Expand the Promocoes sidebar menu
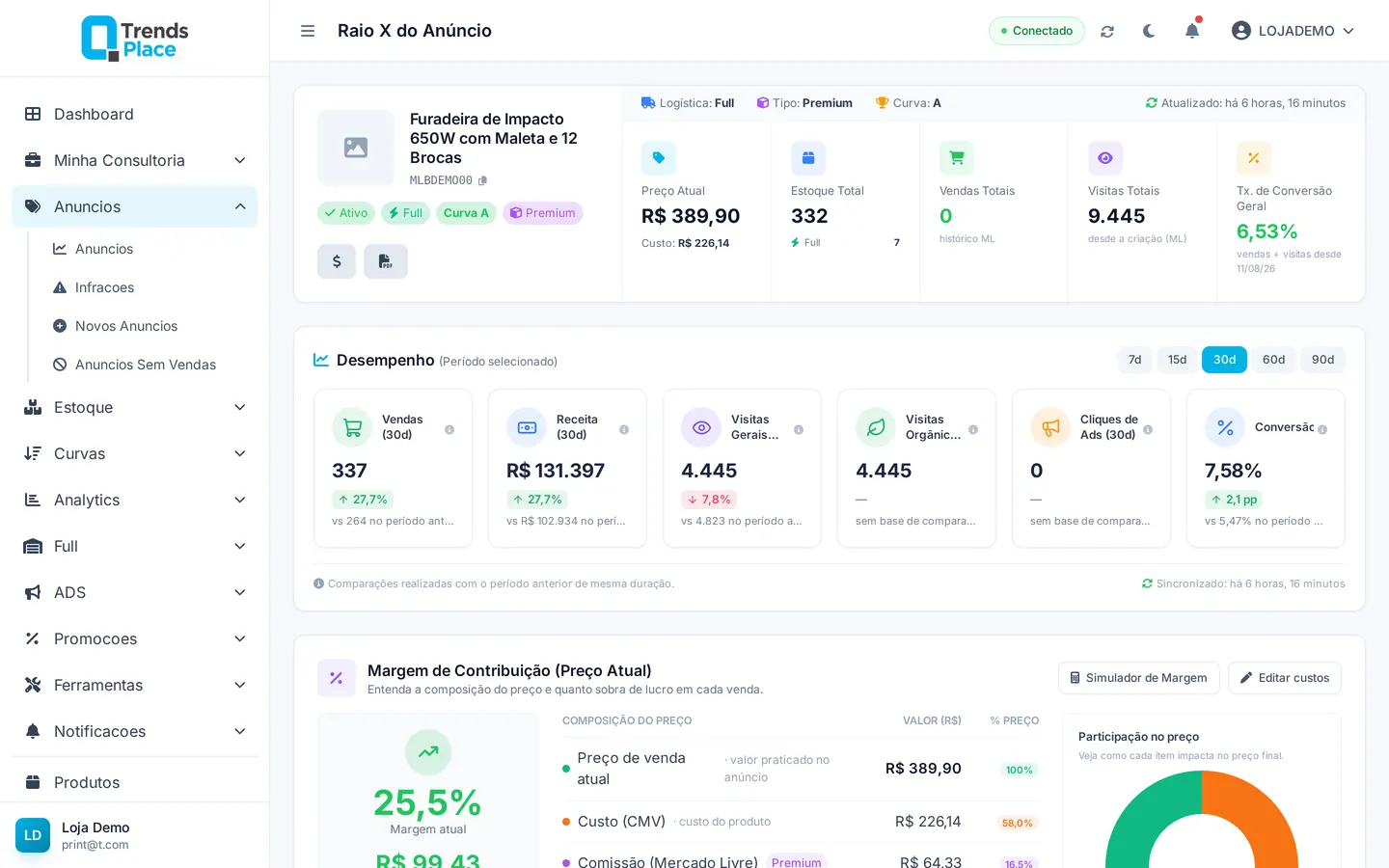 (x=135, y=638)
